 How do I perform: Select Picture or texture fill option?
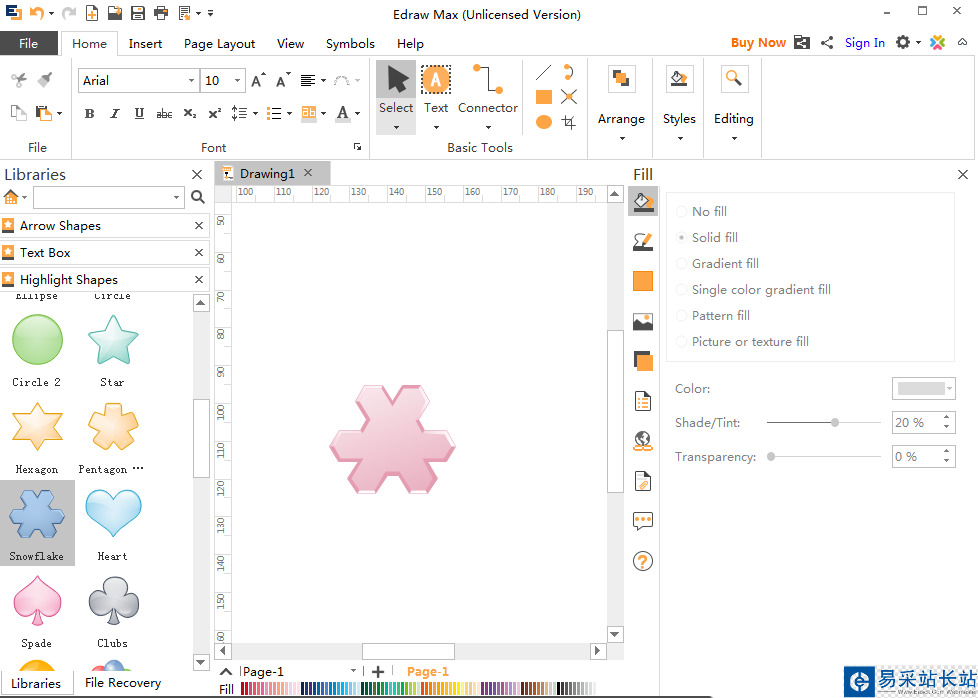tap(682, 342)
